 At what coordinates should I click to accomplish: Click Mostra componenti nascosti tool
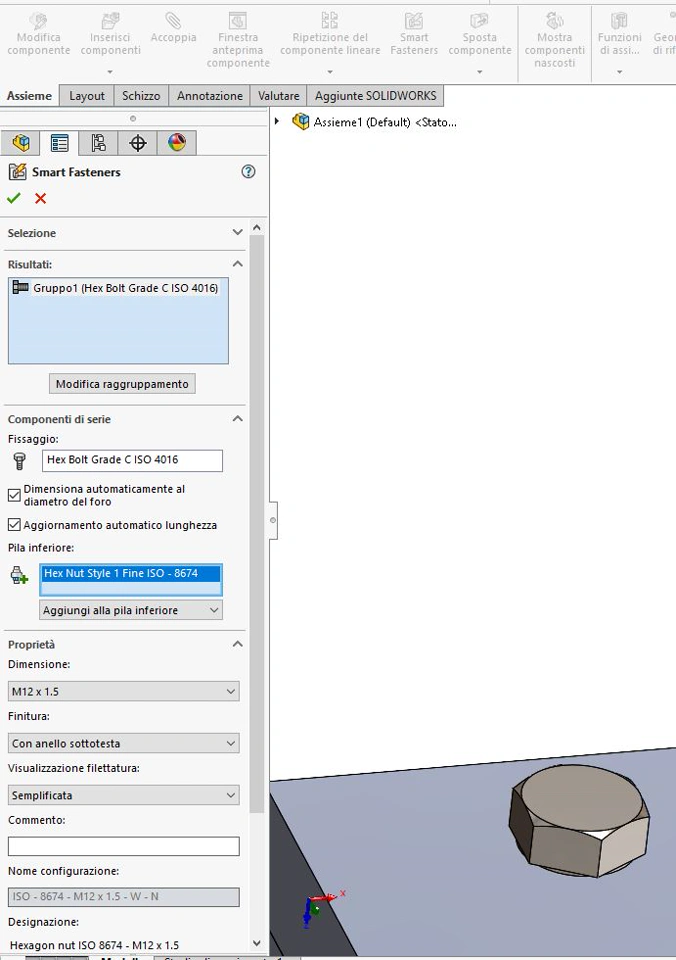click(554, 40)
